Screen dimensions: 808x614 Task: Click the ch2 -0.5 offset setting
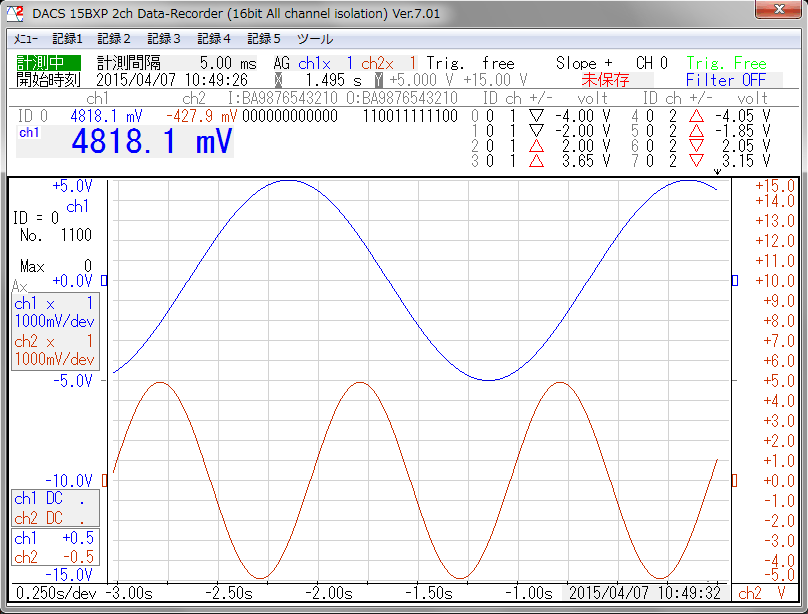55,557
